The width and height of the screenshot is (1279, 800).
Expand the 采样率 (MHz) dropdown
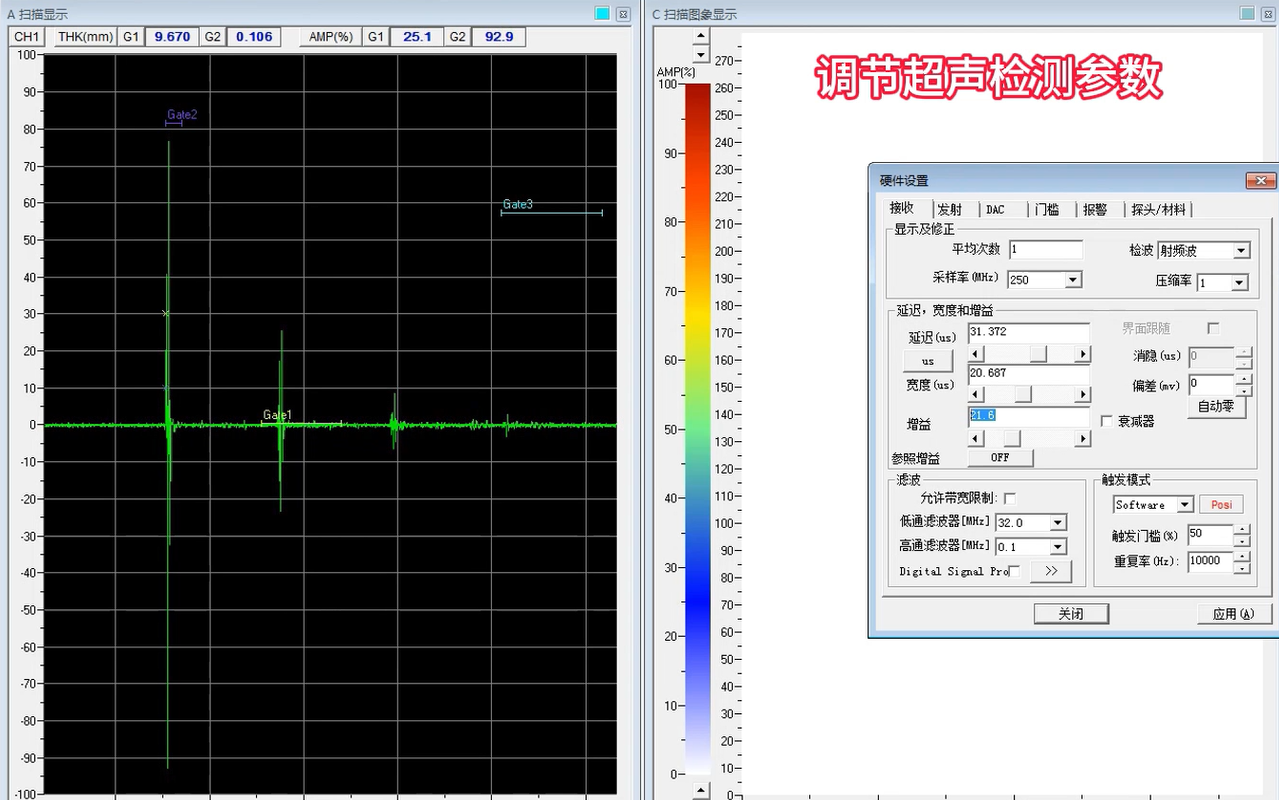point(1073,280)
